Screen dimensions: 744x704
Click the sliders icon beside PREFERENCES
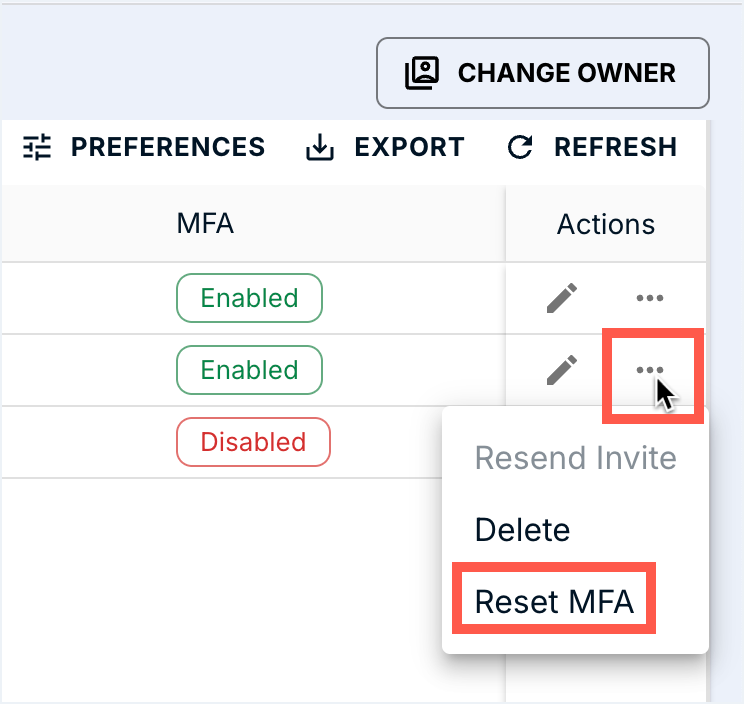click(37, 148)
